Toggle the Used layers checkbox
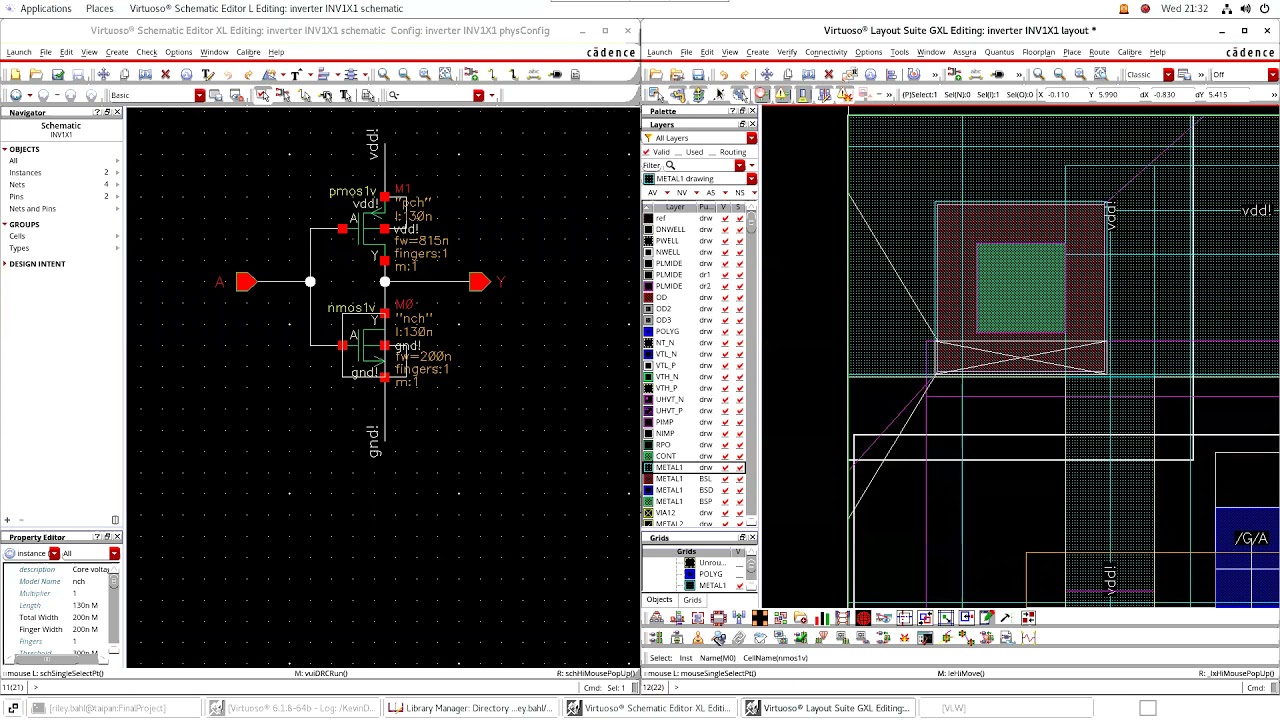 point(680,152)
